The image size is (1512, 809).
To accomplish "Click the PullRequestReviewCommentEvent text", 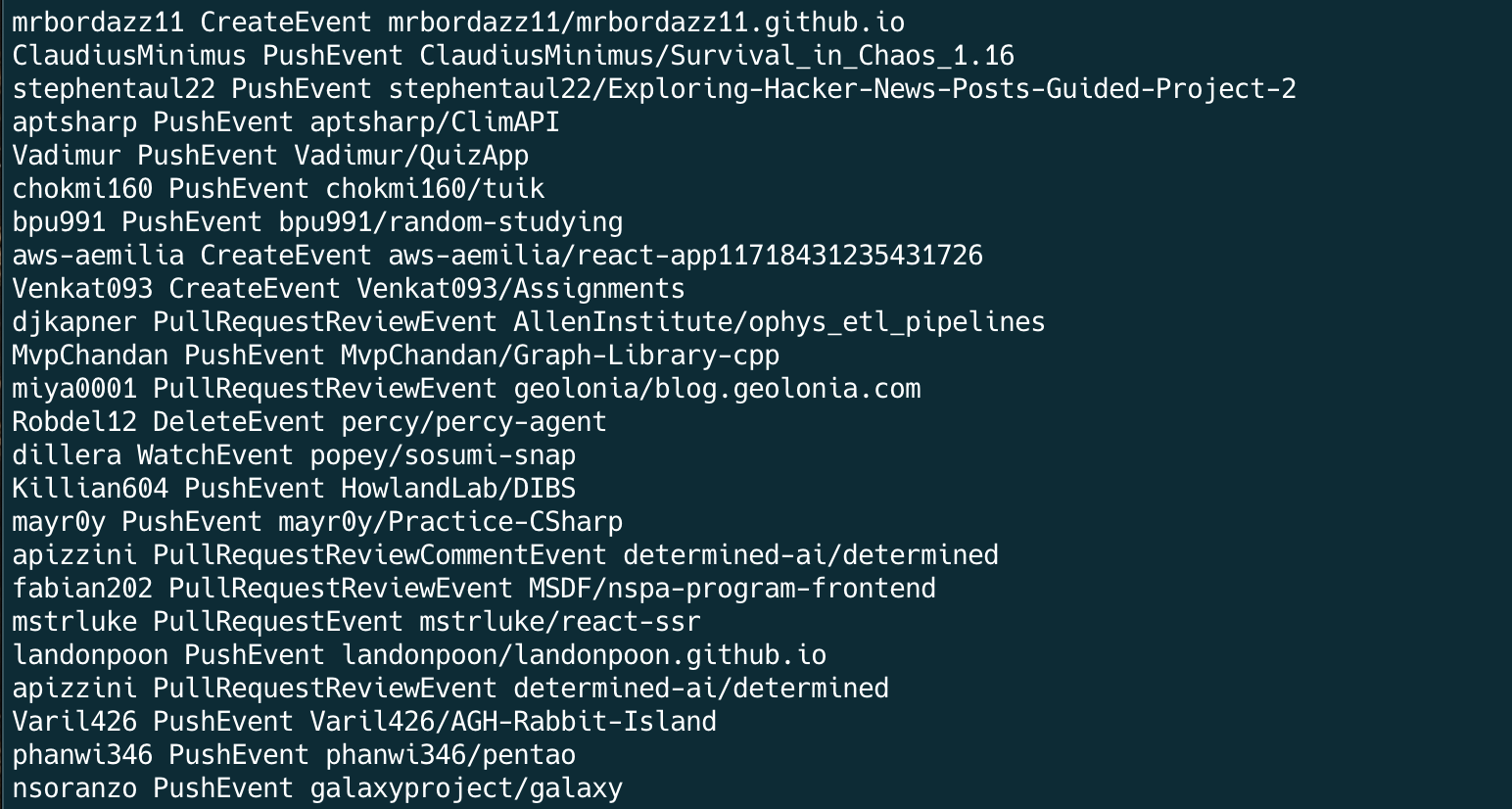I will [380, 554].
